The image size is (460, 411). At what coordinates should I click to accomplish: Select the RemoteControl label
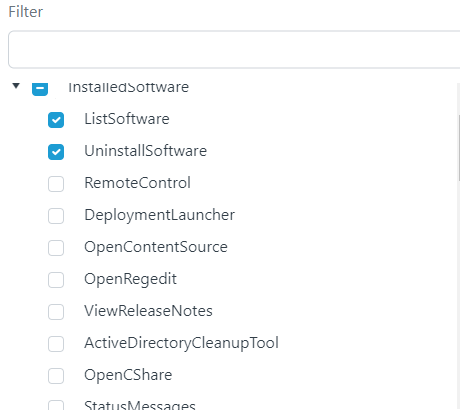(x=137, y=183)
